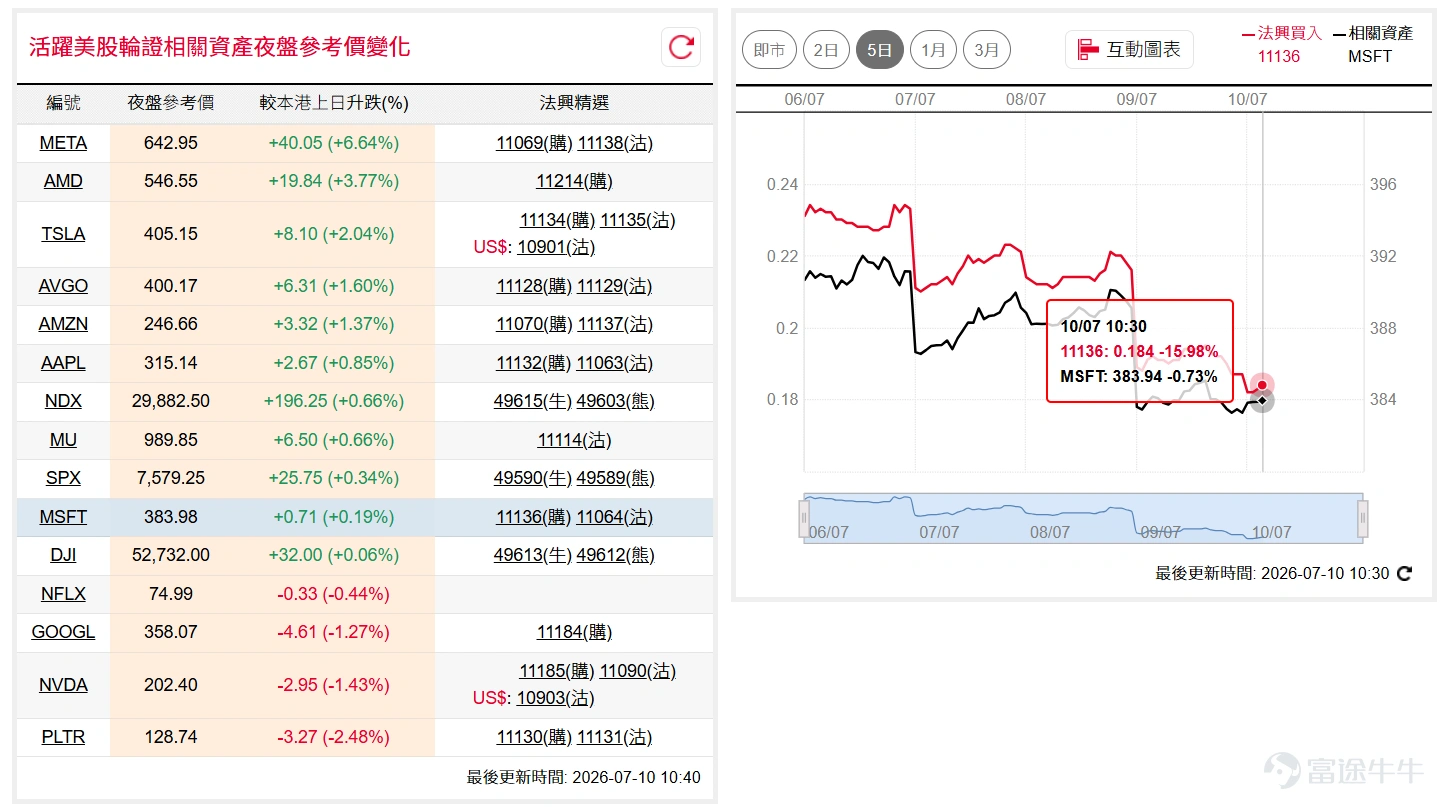Open the PLTR stock link
Image resolution: width=1444 pixels, height=807 pixels.
point(63,737)
